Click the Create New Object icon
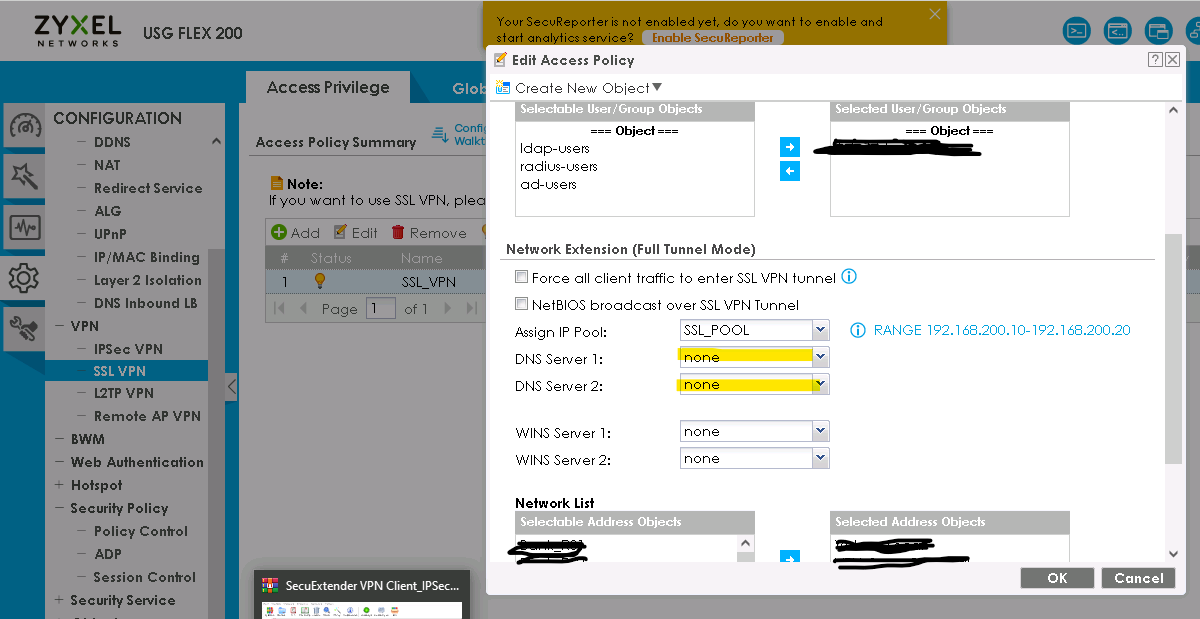The image size is (1200, 619). 503,87
